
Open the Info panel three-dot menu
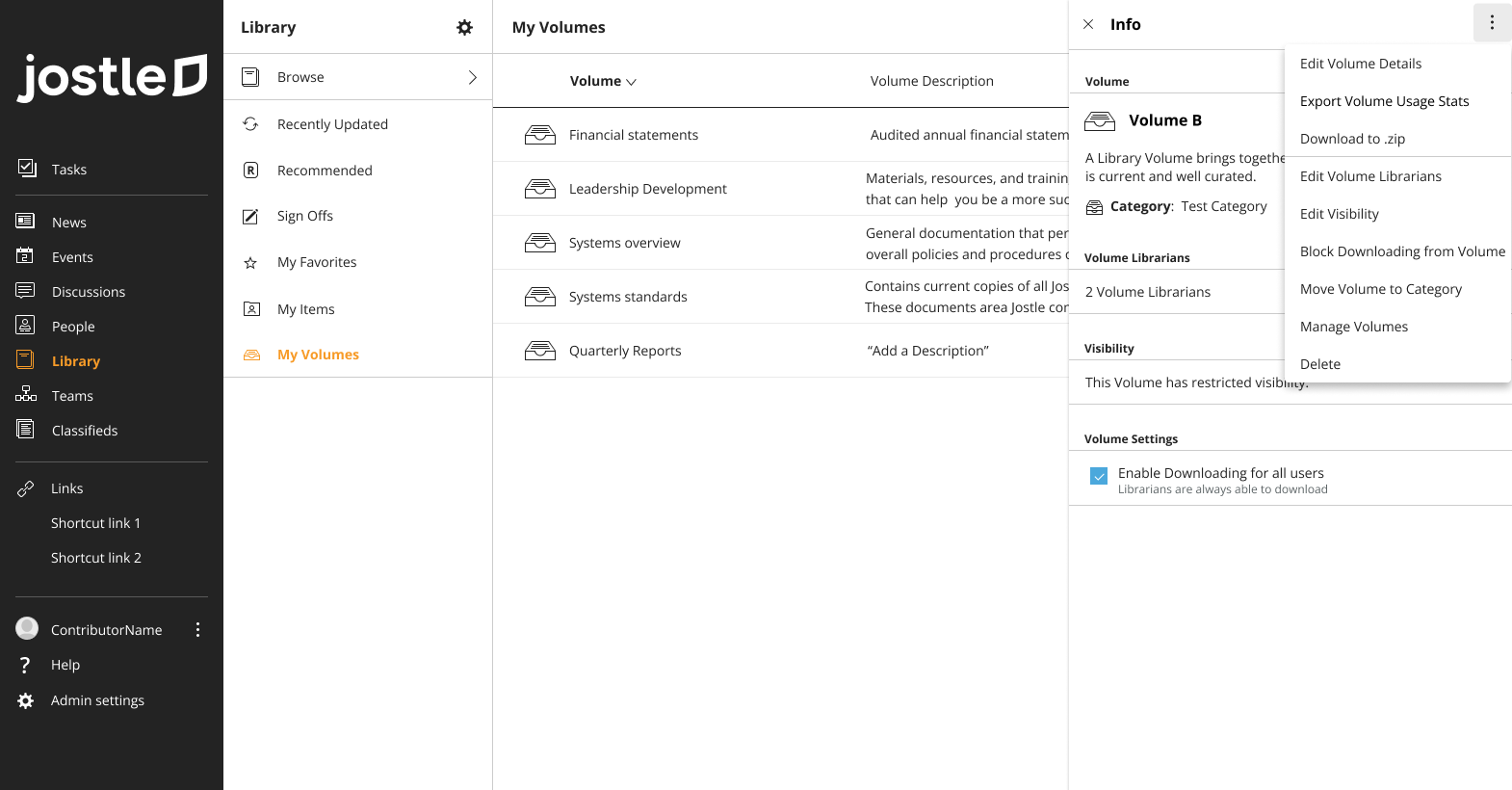click(1492, 22)
